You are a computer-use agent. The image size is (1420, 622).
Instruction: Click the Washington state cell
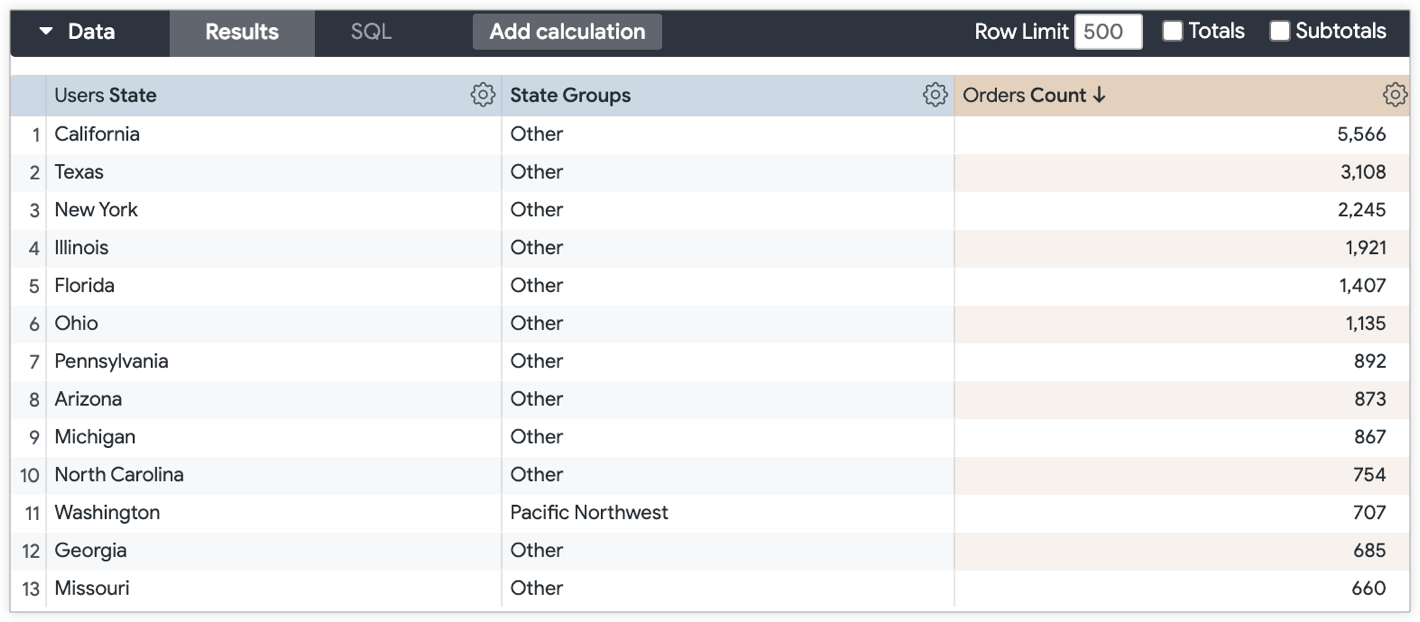(x=107, y=513)
